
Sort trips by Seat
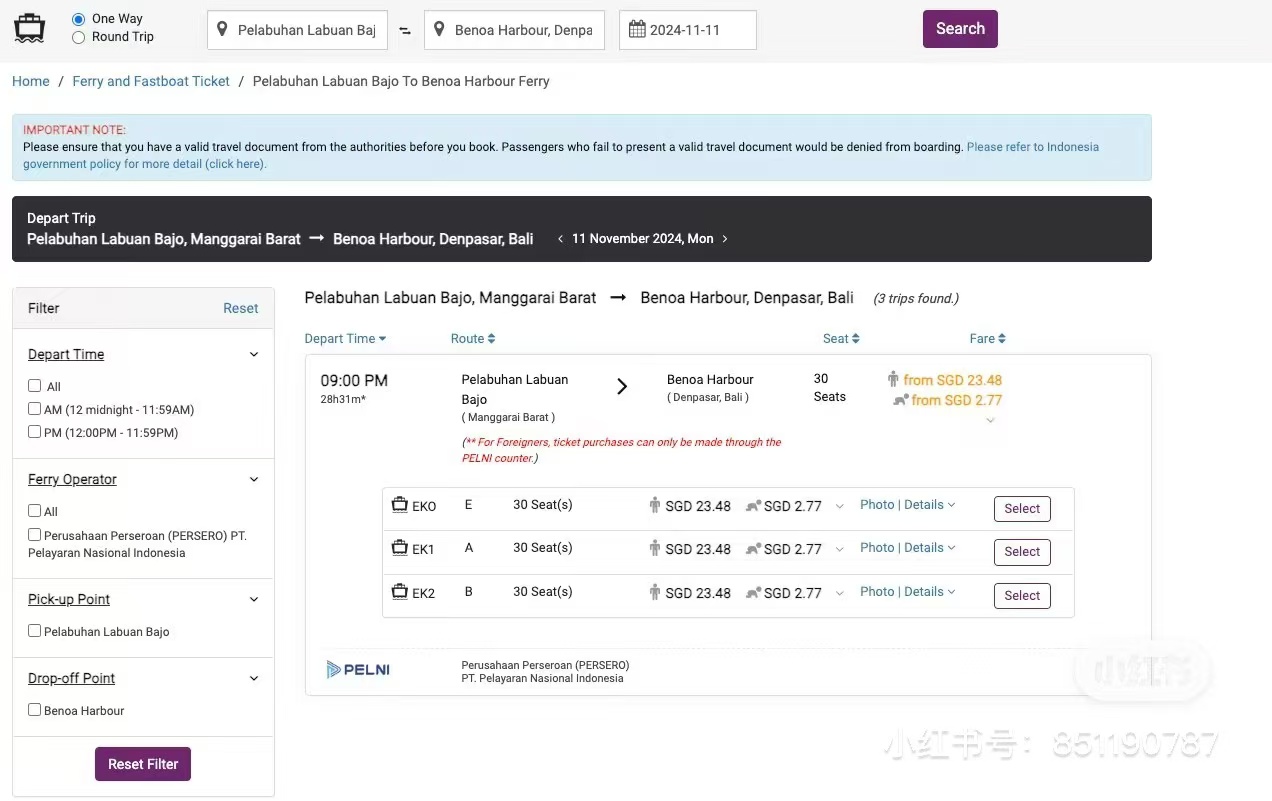(841, 339)
